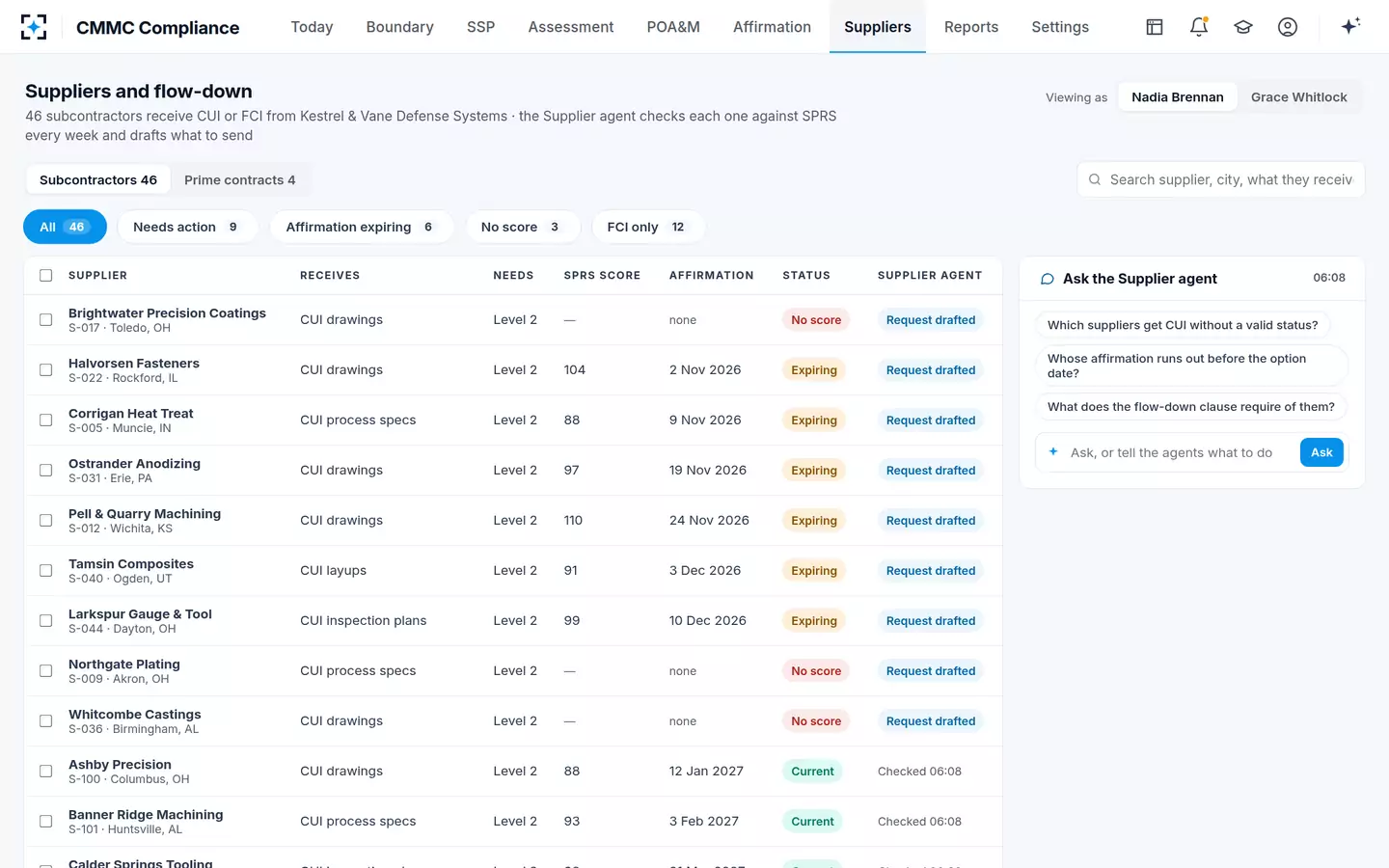This screenshot has height=868, width=1389.
Task: Check the Tamsin Composites row checkbox
Action: [x=45, y=571]
